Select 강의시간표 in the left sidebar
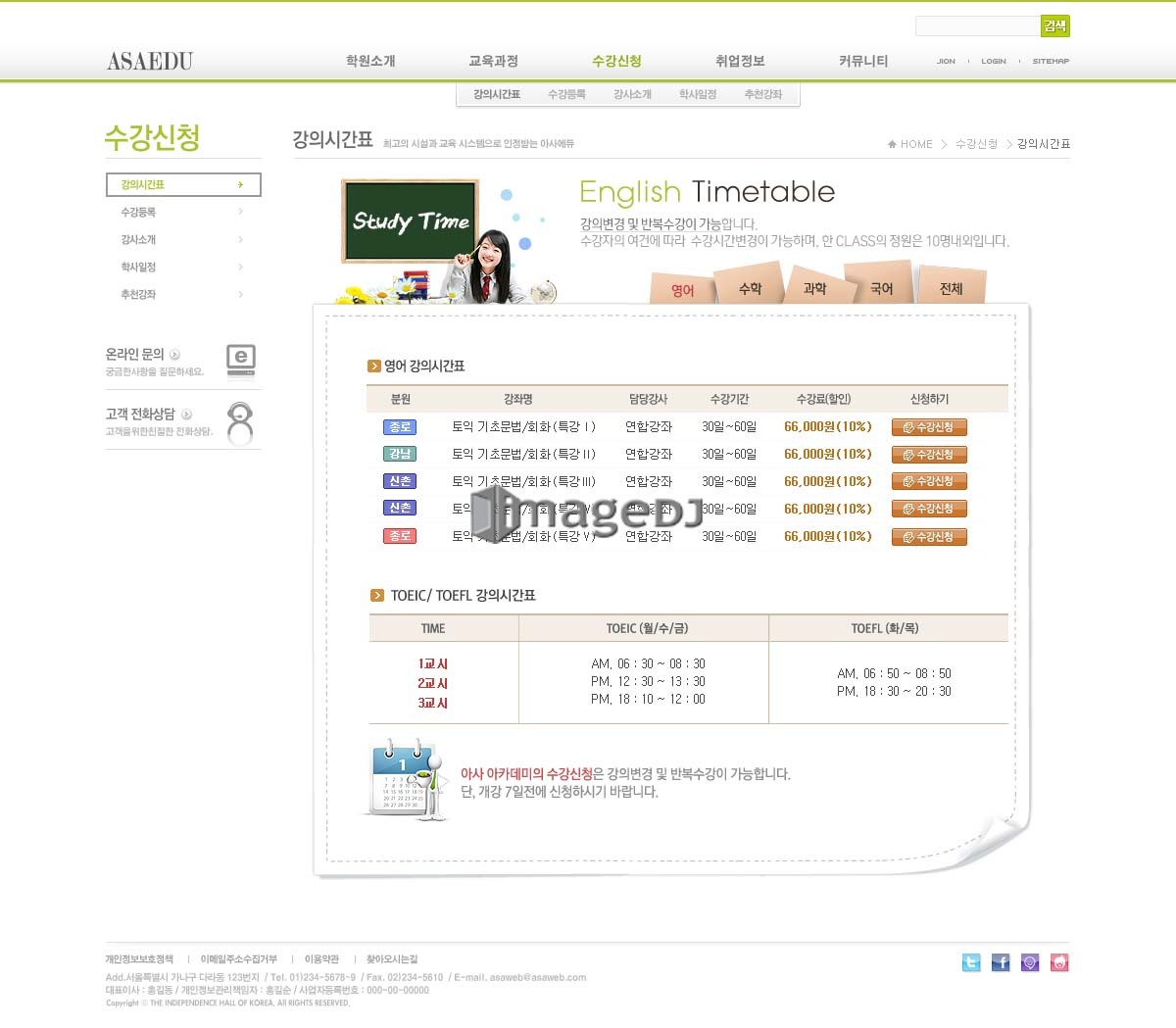Screen dimensions: 1176x1028 click(183, 184)
